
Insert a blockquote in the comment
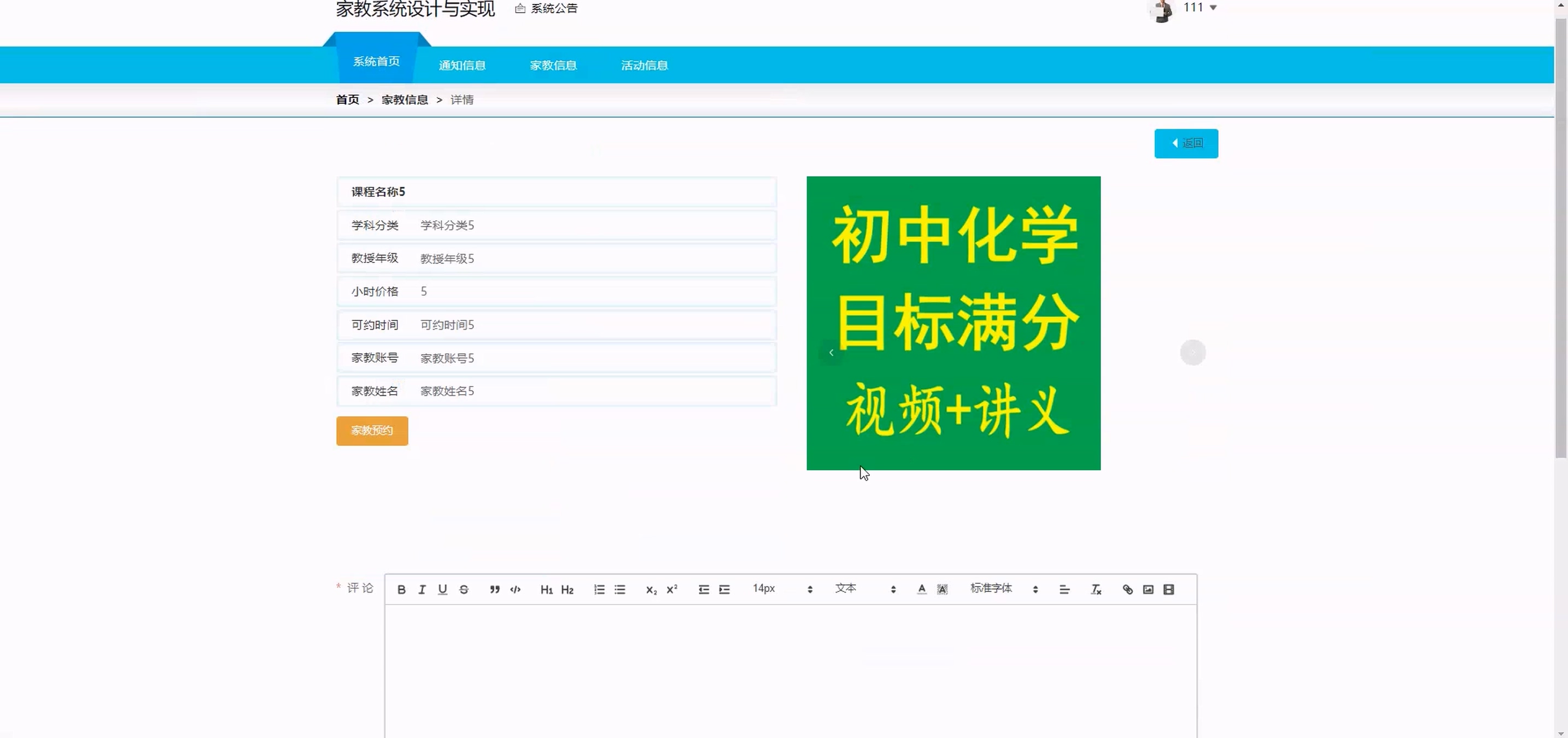(x=494, y=589)
